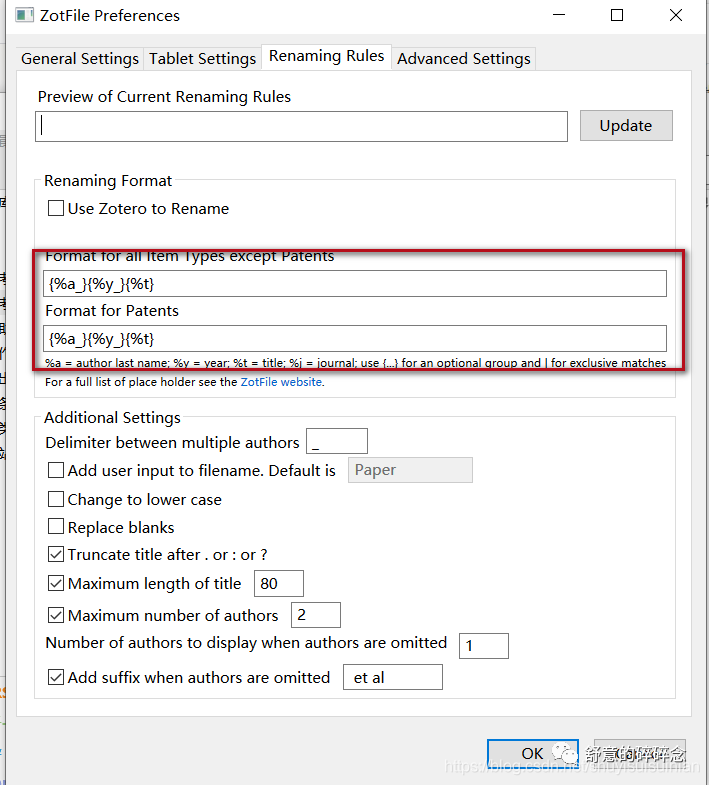Disable Maximum length of title
Viewport: 709px width, 785px height.
click(56, 584)
